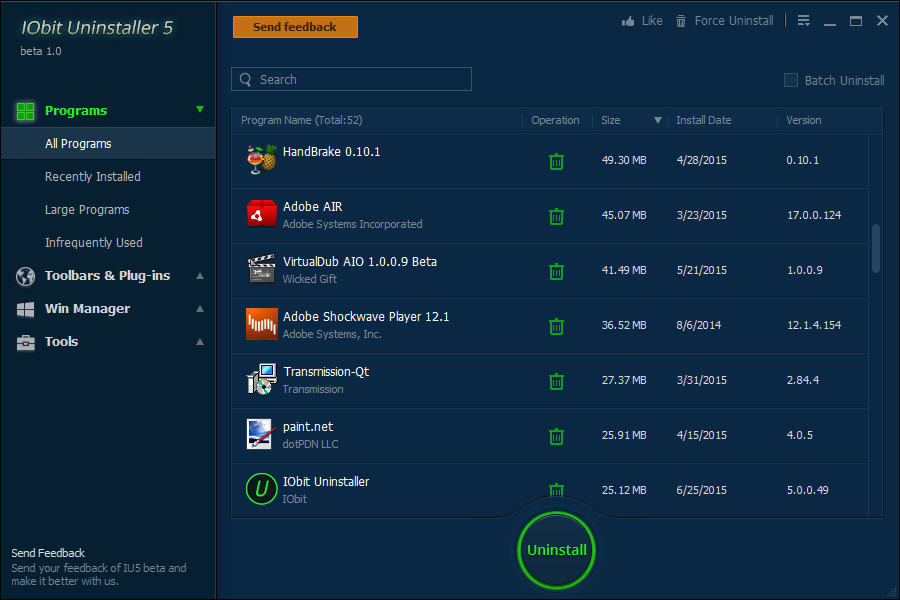Select the VirtualDub clapperboard icon
900x600 pixels.
tap(262, 269)
